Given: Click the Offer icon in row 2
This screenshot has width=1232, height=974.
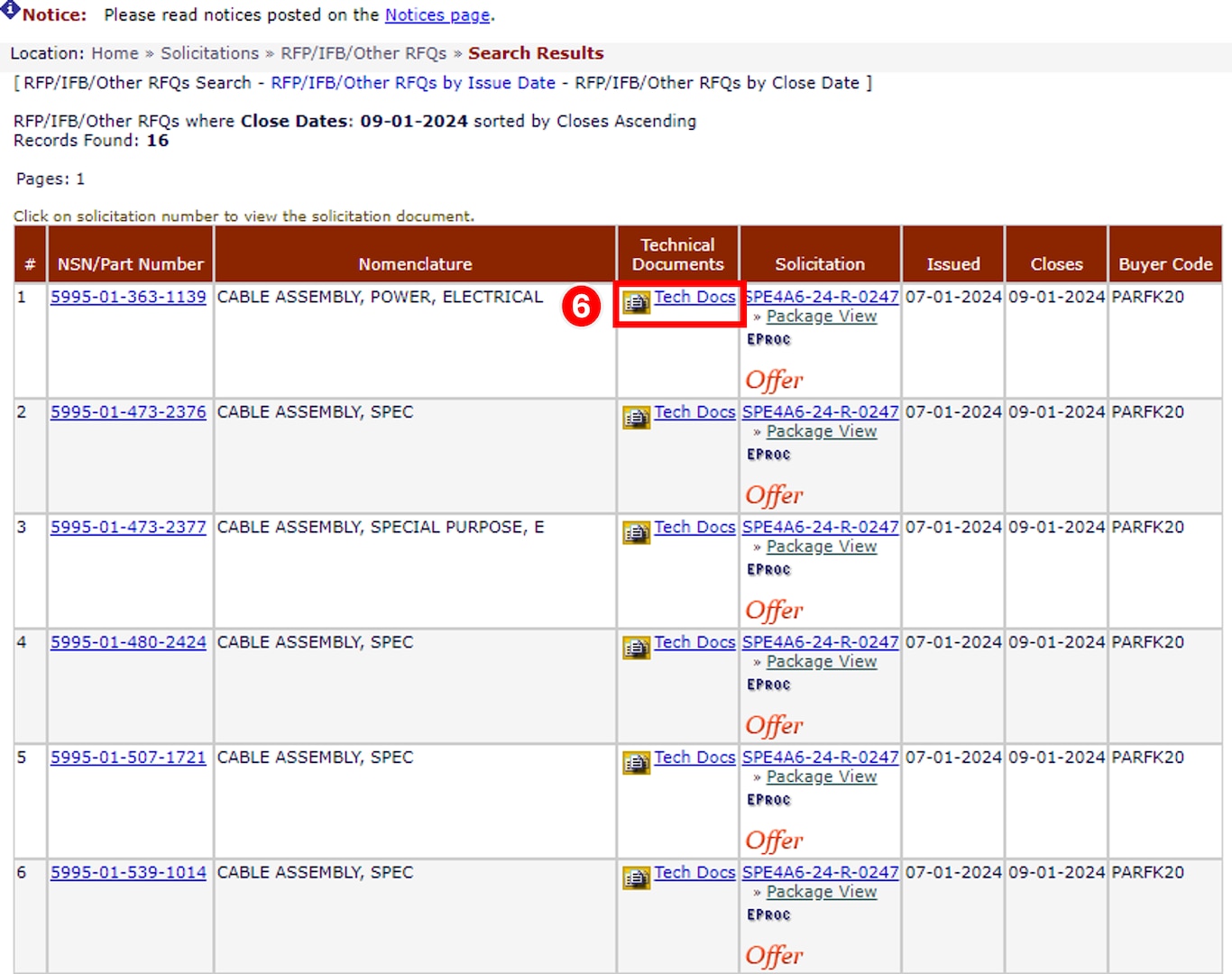Looking at the screenshot, I should [x=774, y=495].
